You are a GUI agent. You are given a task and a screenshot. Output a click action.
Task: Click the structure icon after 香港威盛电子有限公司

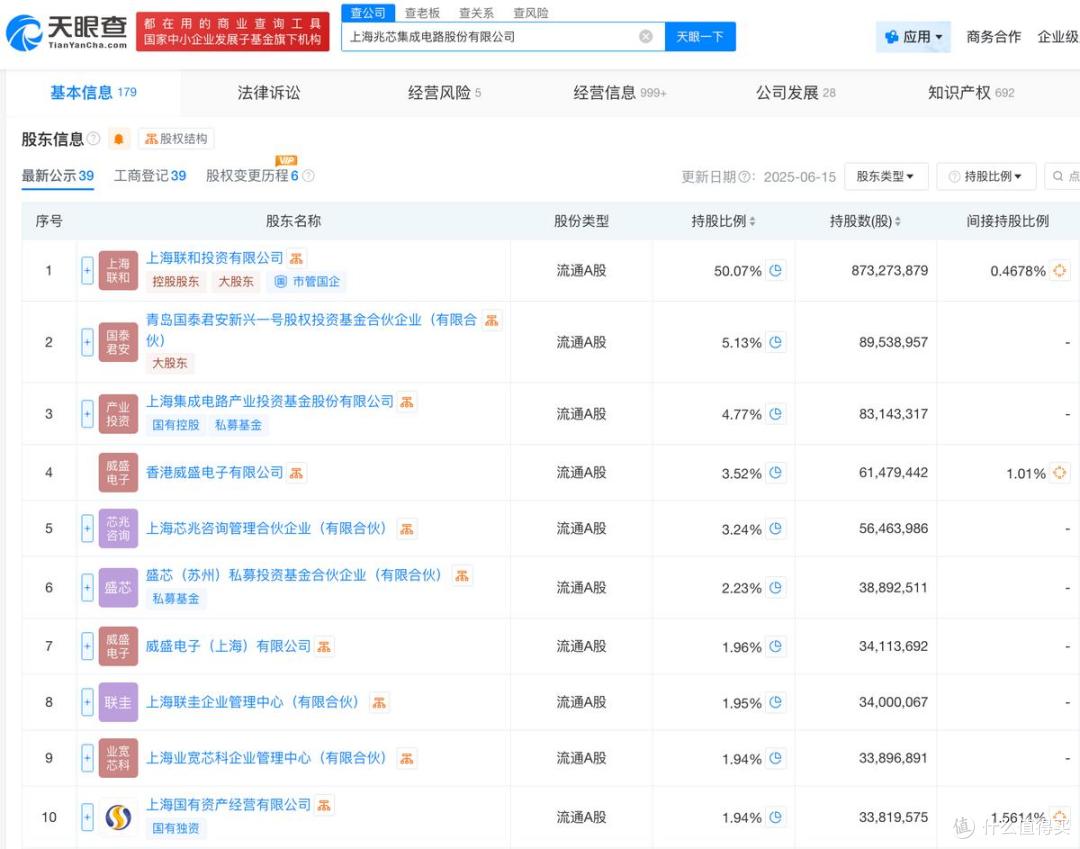(296, 472)
